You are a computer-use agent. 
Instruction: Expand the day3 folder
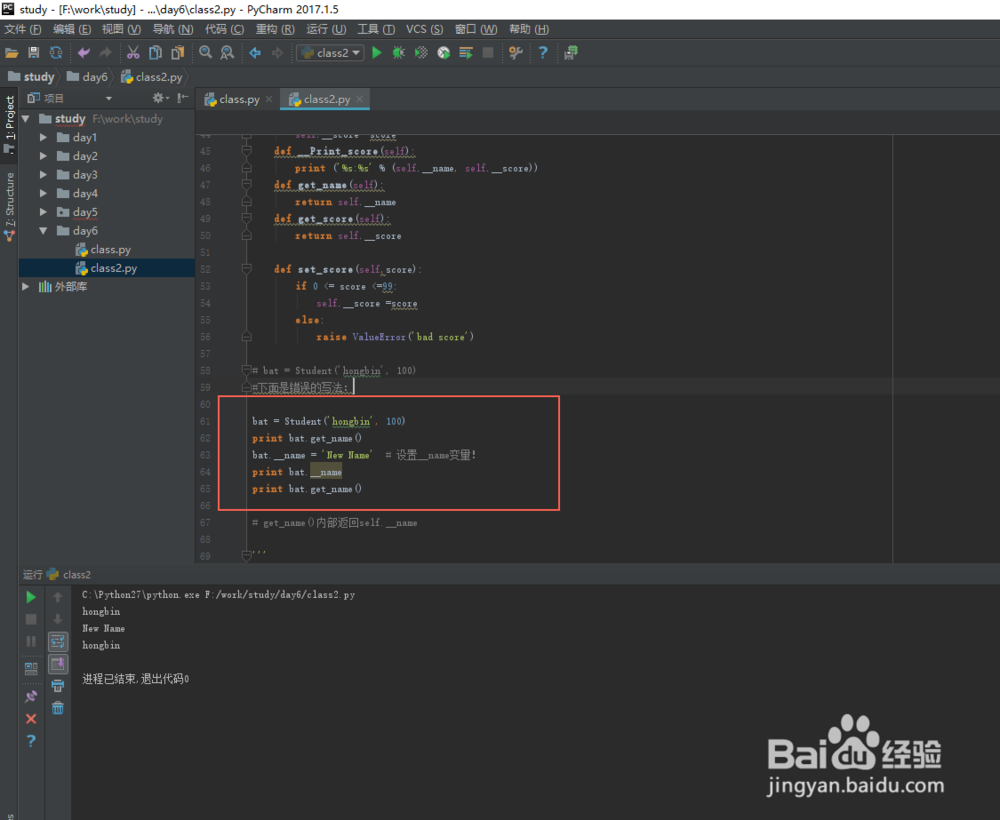(x=43, y=175)
